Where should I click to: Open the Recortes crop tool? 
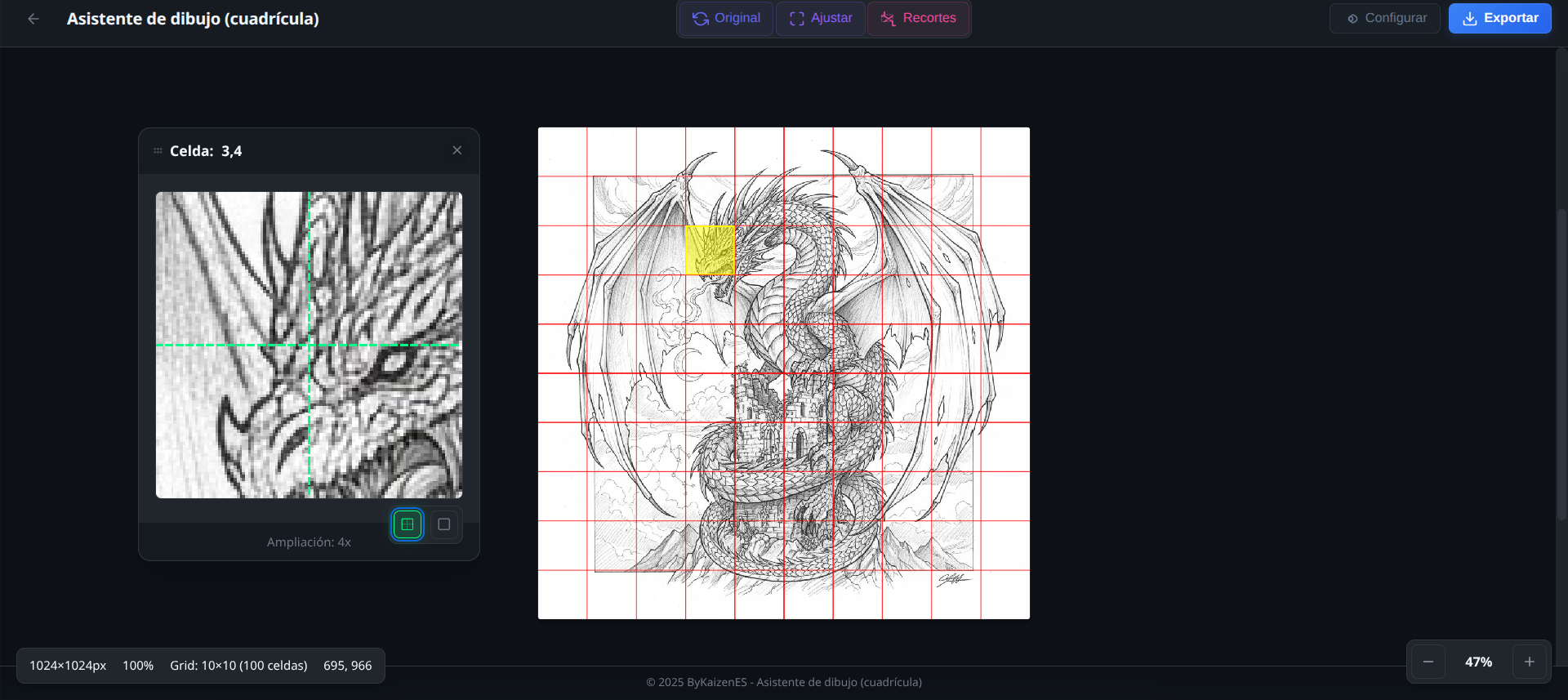tap(919, 18)
